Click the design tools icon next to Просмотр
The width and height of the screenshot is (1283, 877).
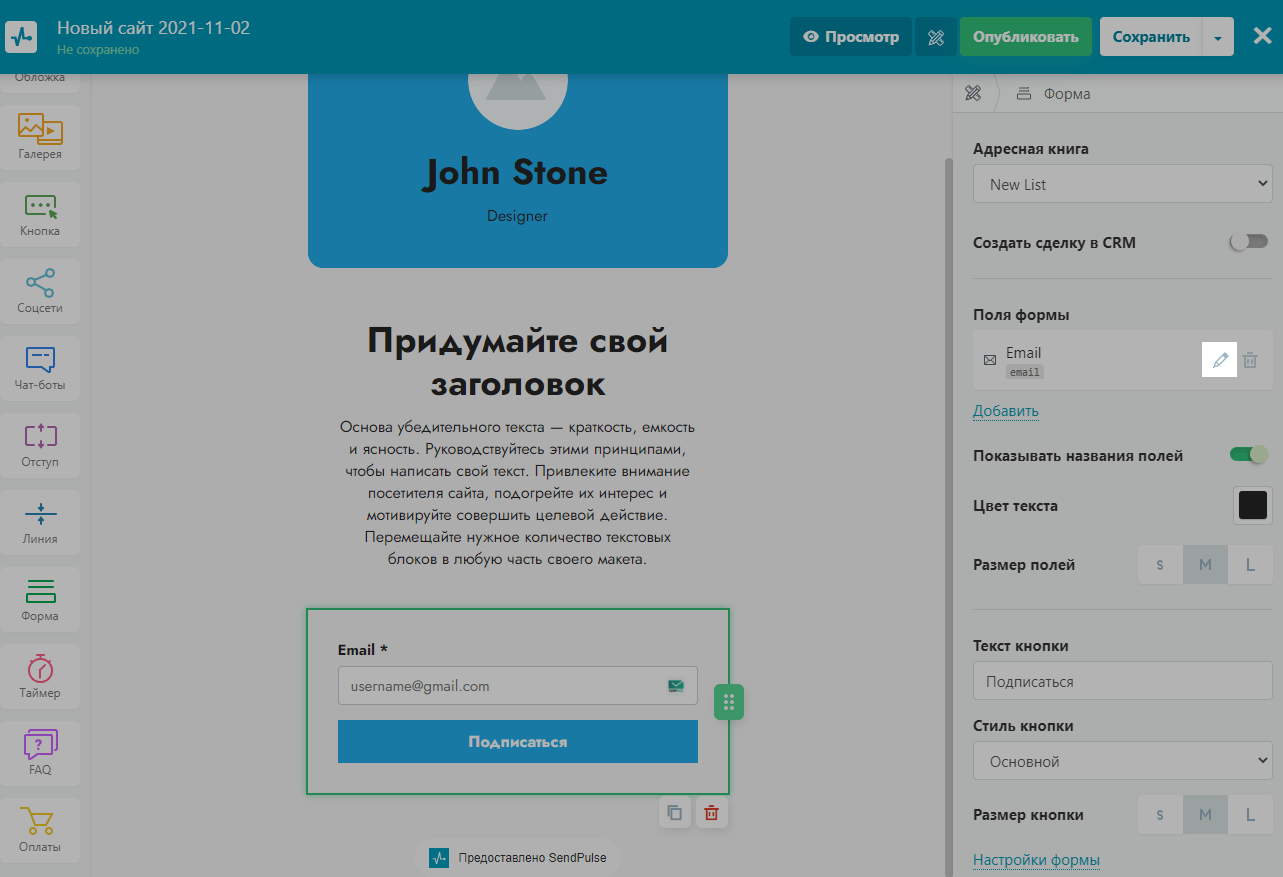(x=936, y=37)
